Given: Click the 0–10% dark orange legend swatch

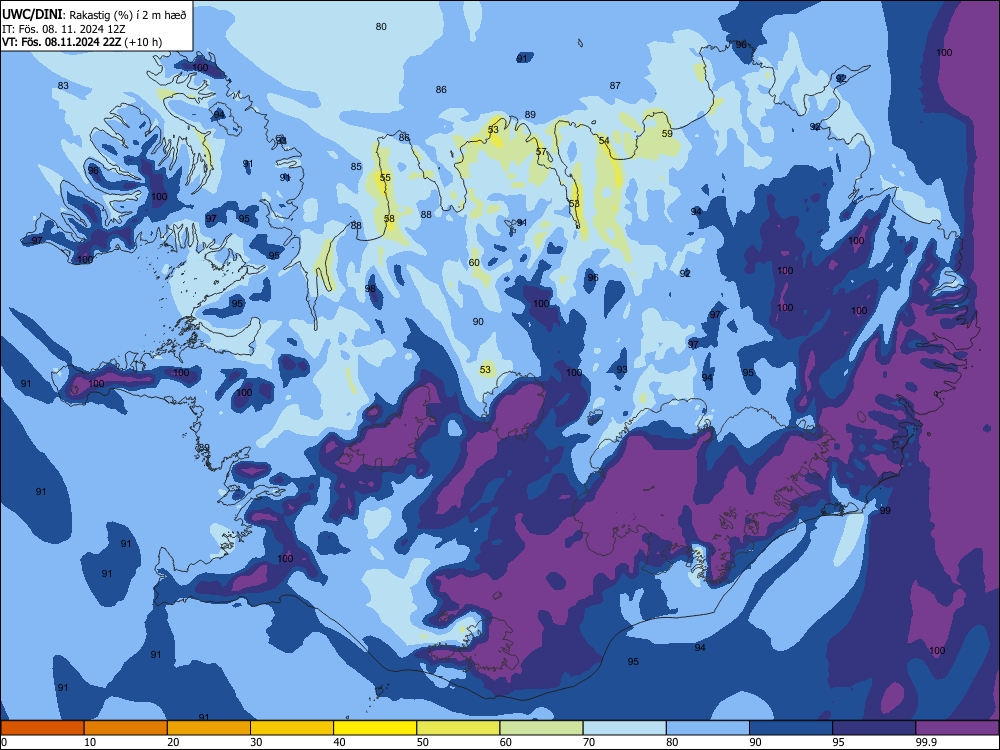Looking at the screenshot, I should coord(42,728).
